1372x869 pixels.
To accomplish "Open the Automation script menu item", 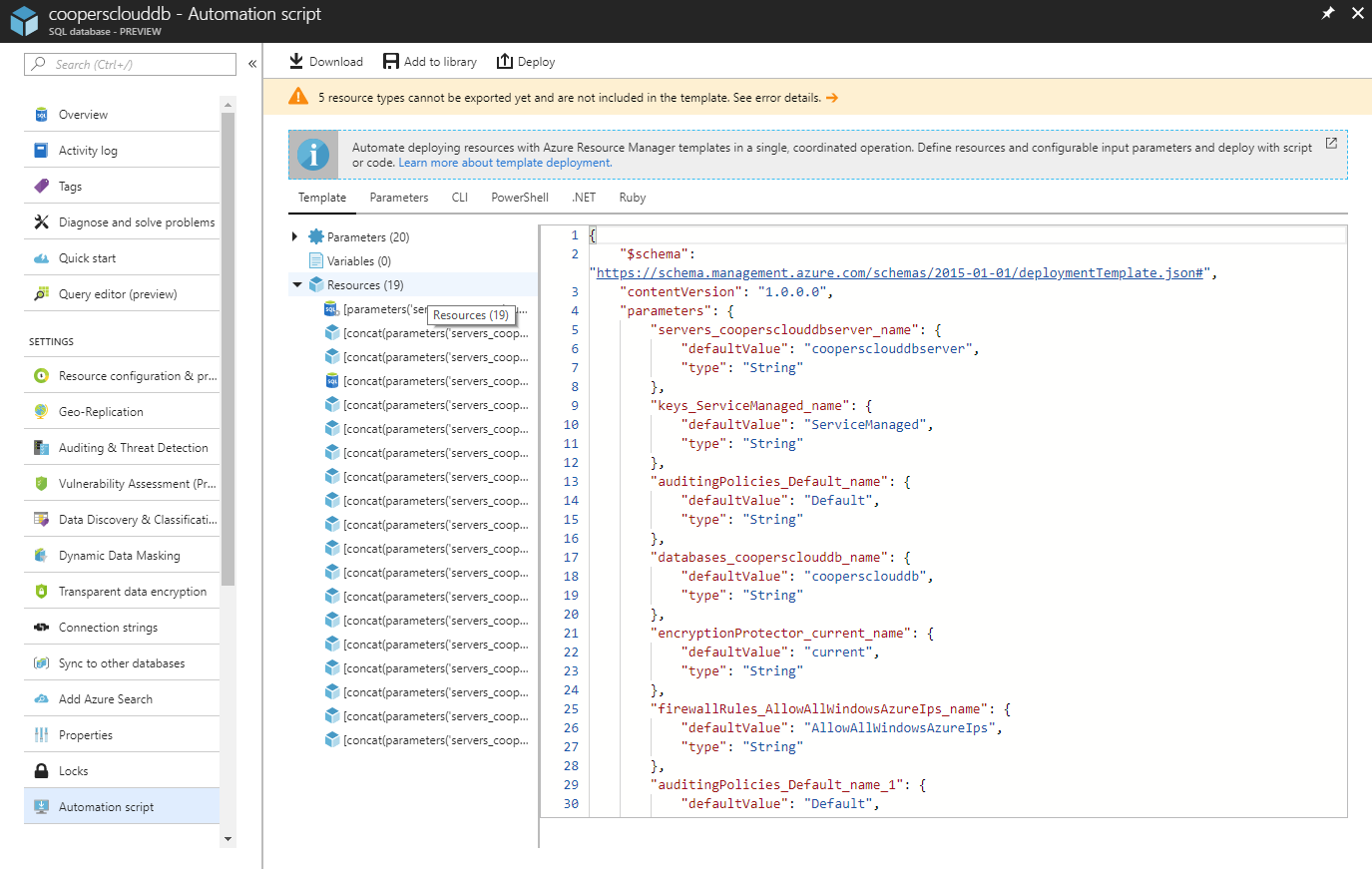I will tap(122, 806).
